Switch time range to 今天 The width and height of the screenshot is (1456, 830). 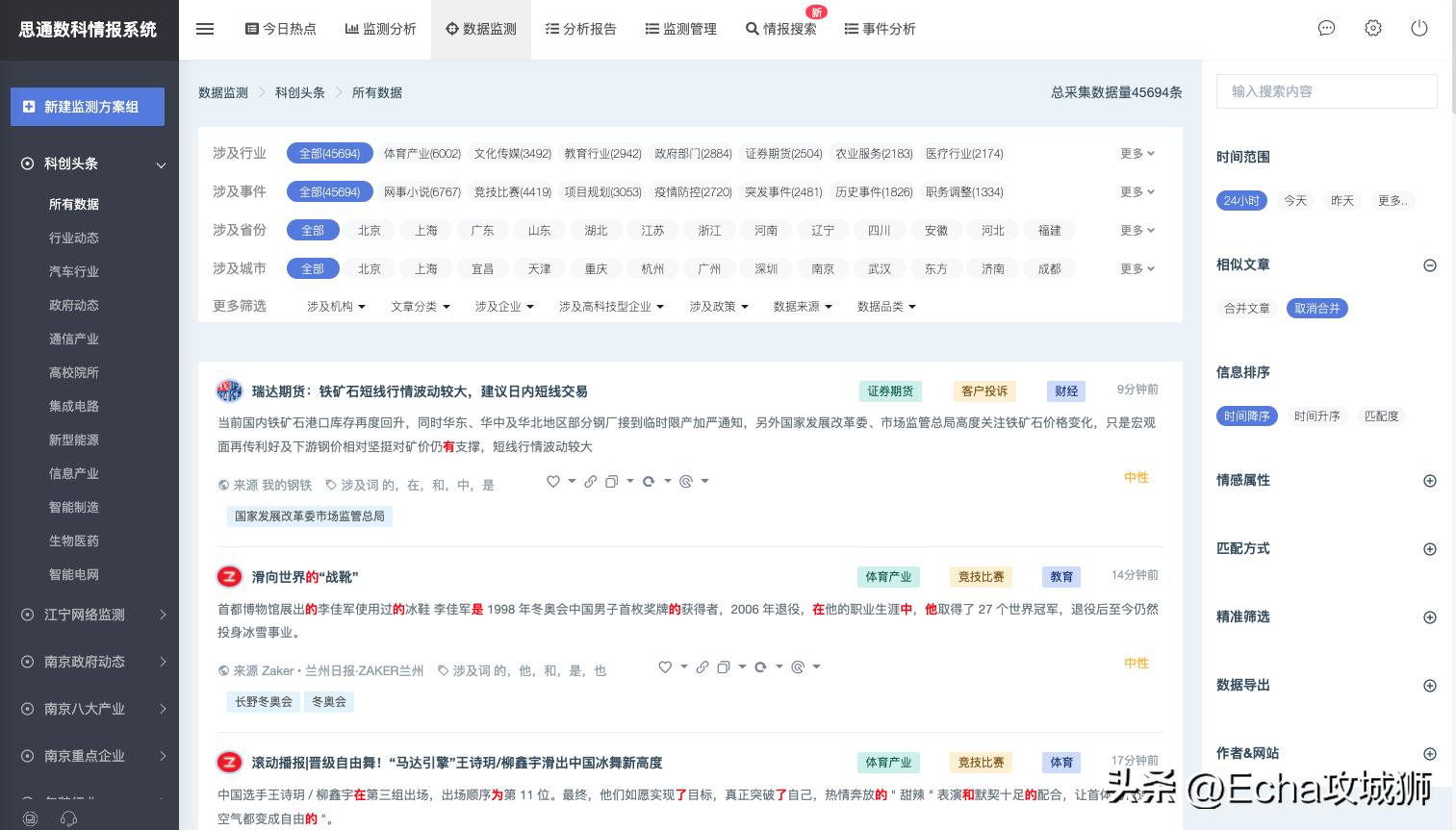point(1294,200)
